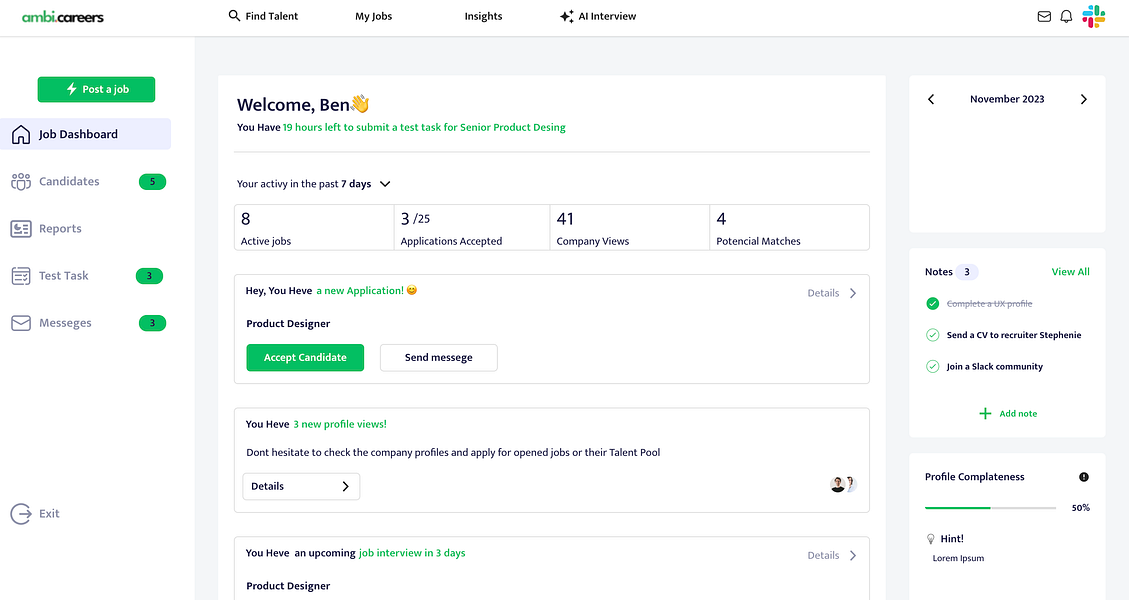Click the Profile Completeness progress bar
The image size is (1129, 600).
coord(990,508)
